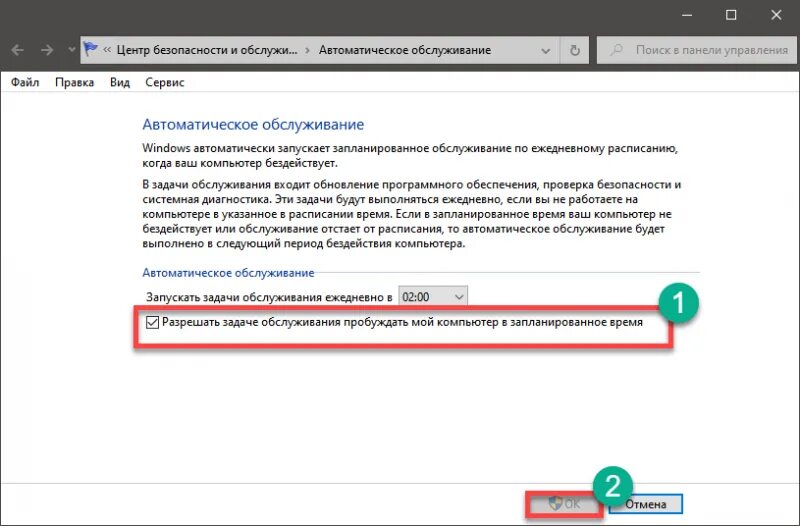
Task: Click the double chevron before 'Центр безопасности'
Action: coord(107,49)
